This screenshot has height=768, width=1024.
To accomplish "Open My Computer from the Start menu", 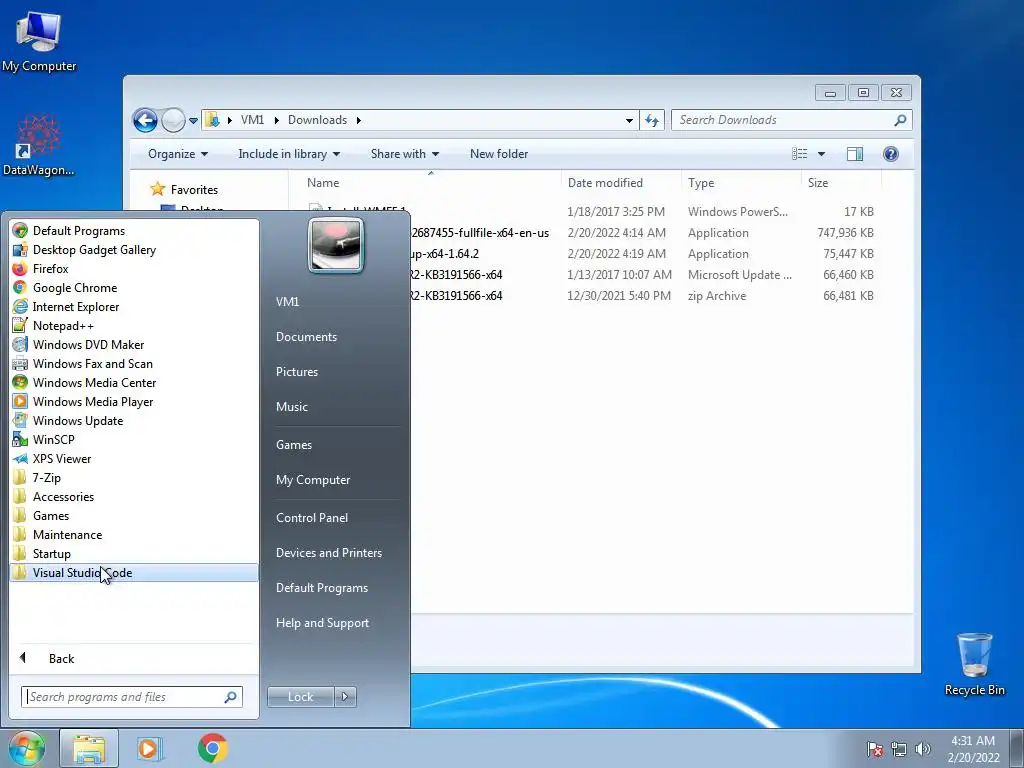I will pos(313,480).
